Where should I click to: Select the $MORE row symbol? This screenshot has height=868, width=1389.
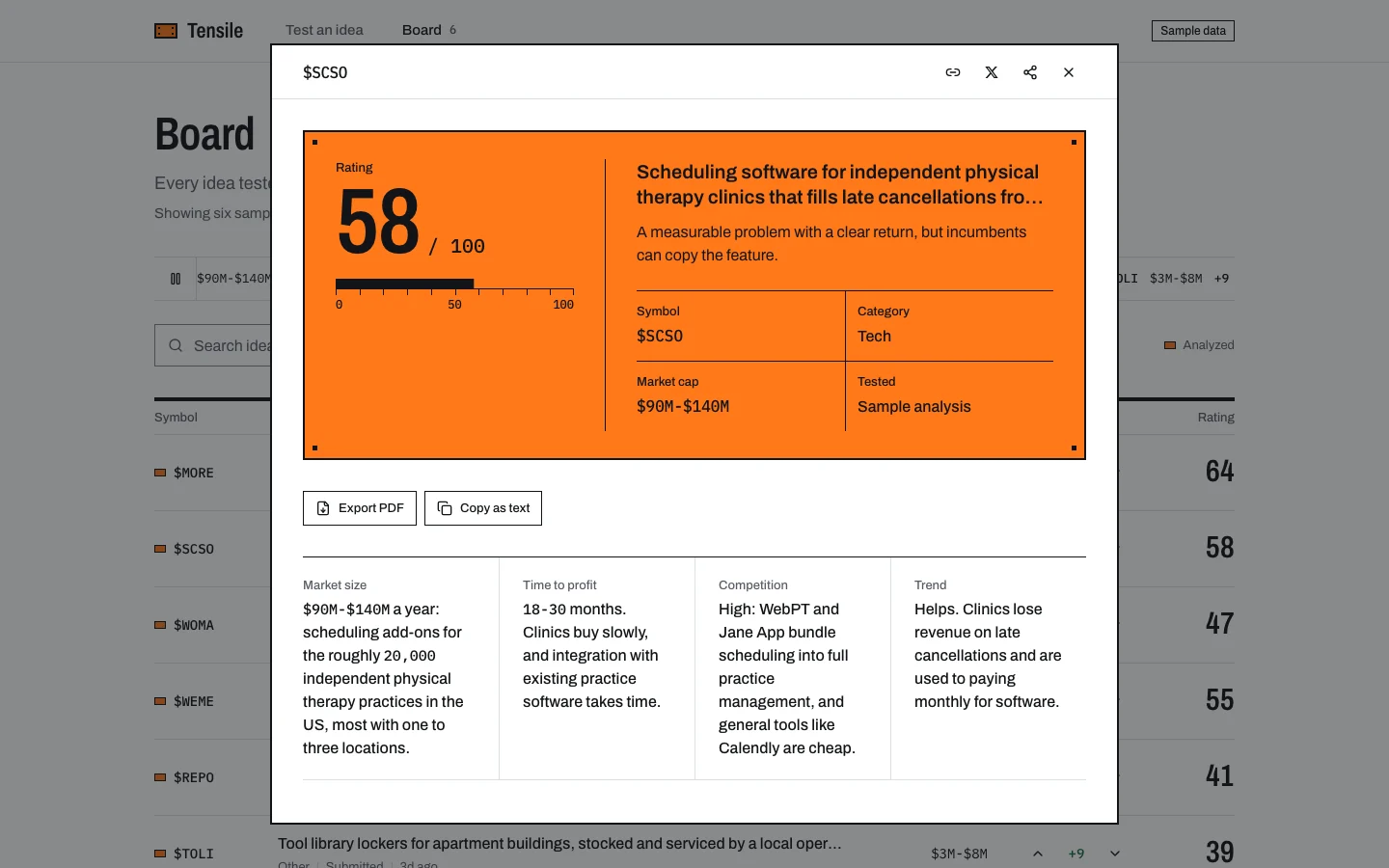pos(194,473)
